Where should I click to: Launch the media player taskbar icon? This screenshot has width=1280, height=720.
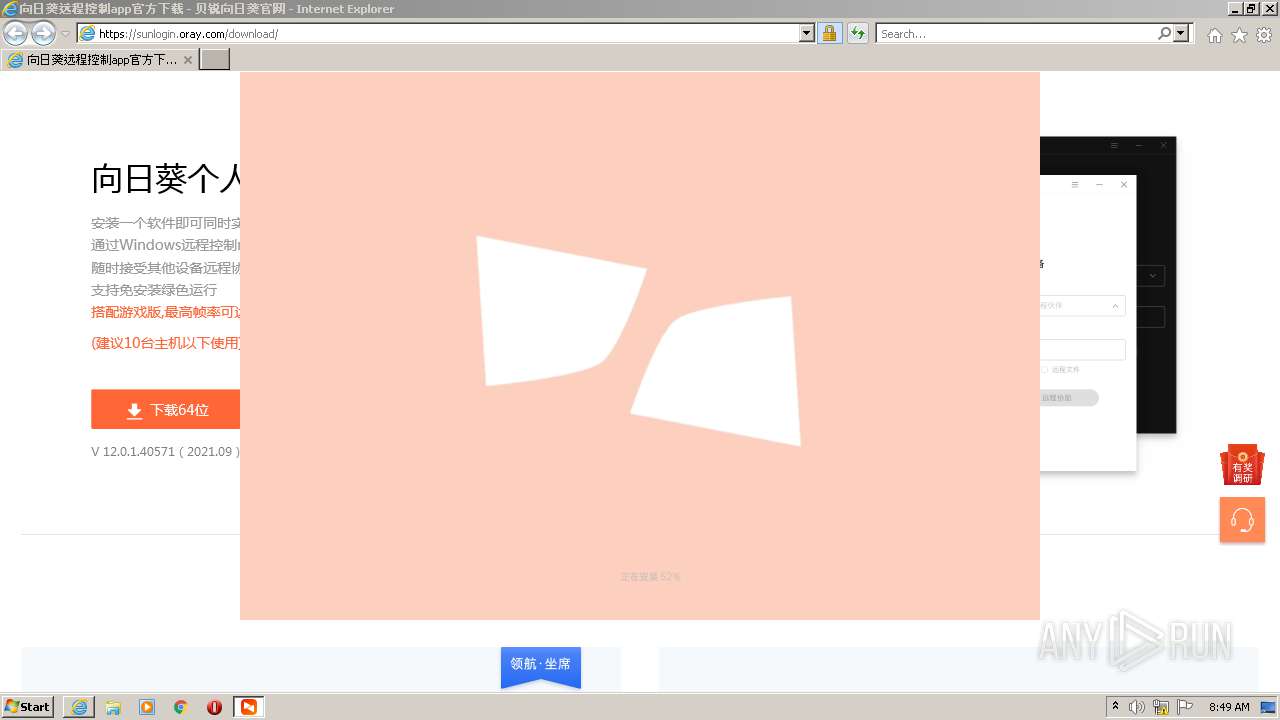tap(147, 707)
